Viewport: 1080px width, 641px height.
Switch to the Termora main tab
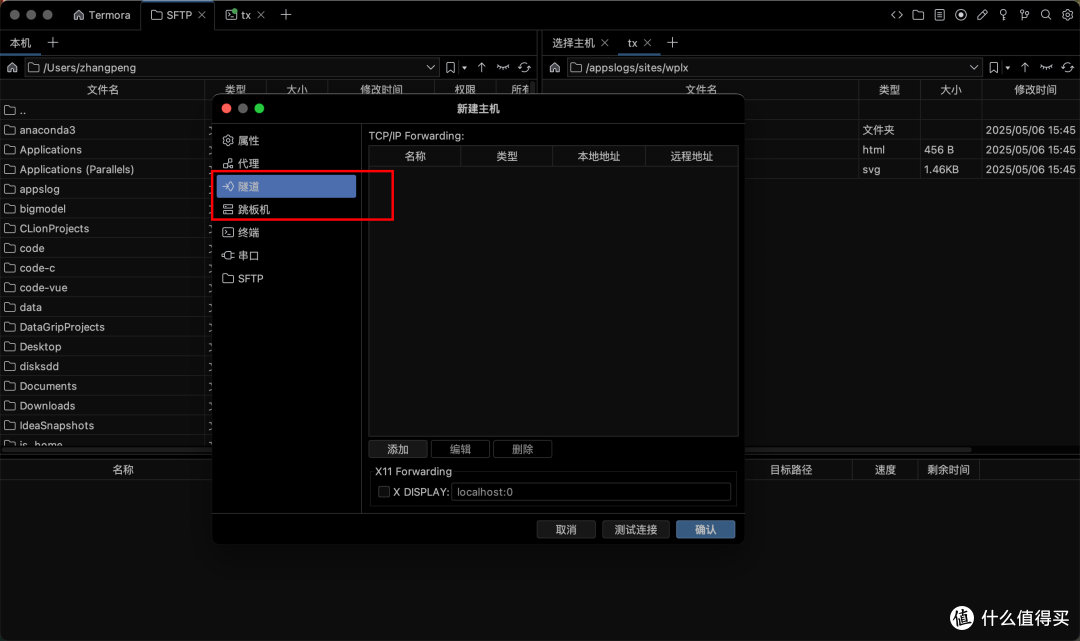(101, 15)
